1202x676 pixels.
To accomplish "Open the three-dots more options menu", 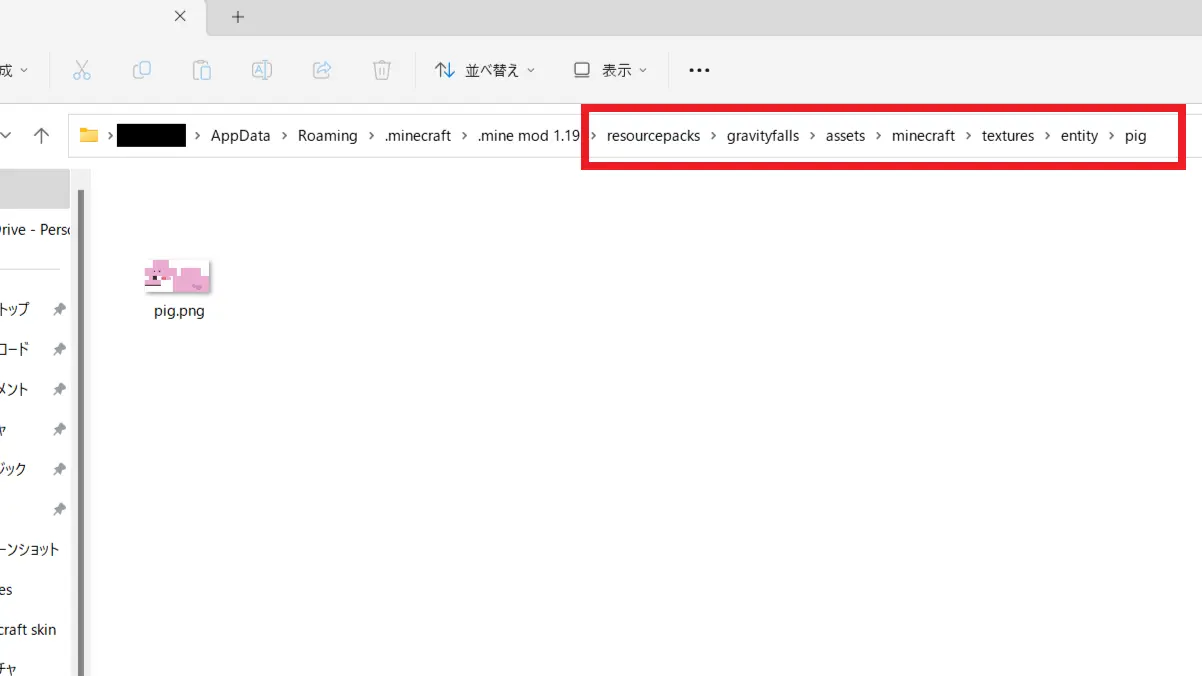I will click(x=699, y=70).
